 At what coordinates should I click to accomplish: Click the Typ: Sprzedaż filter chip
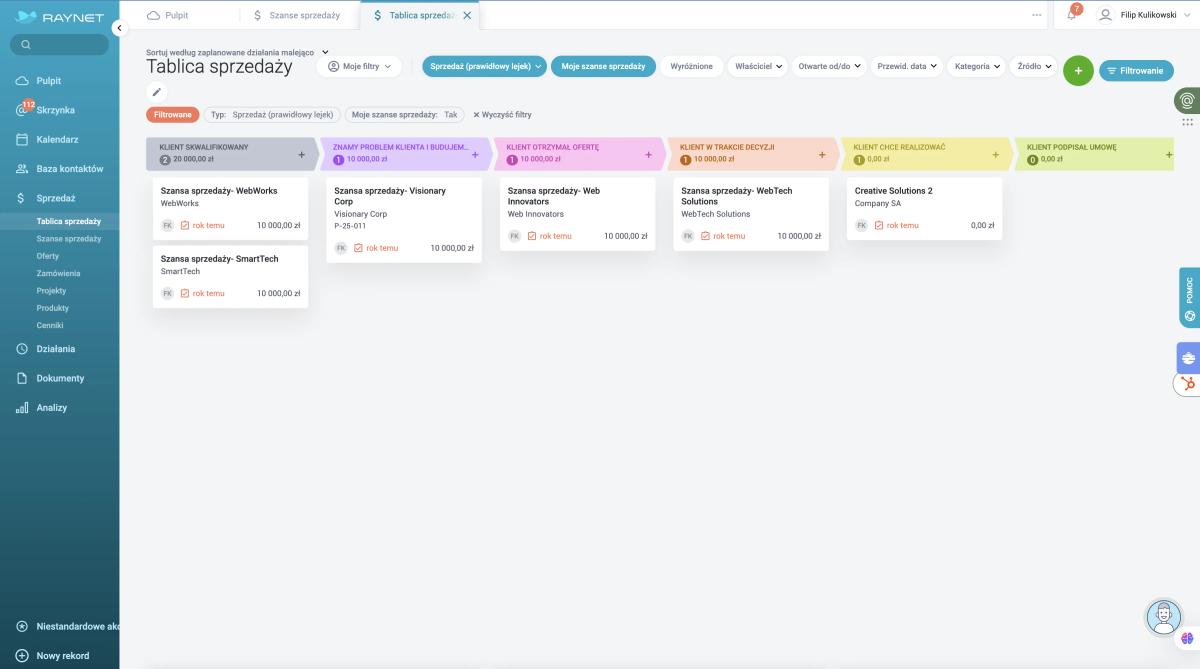[272, 115]
